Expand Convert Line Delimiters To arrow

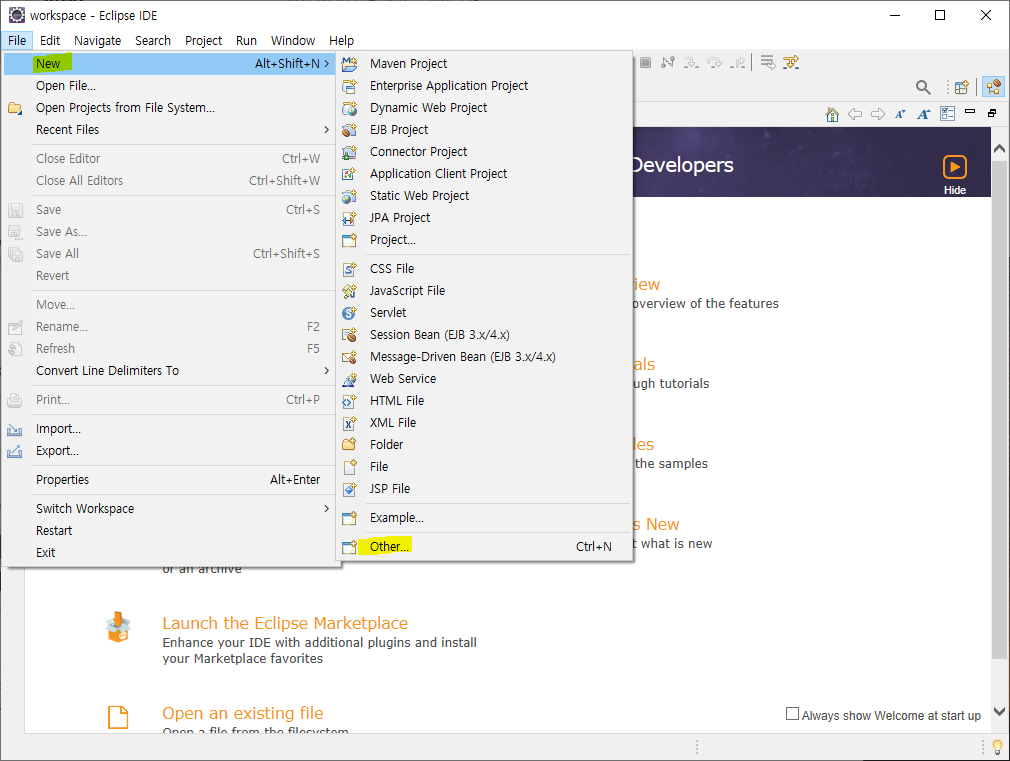click(327, 371)
